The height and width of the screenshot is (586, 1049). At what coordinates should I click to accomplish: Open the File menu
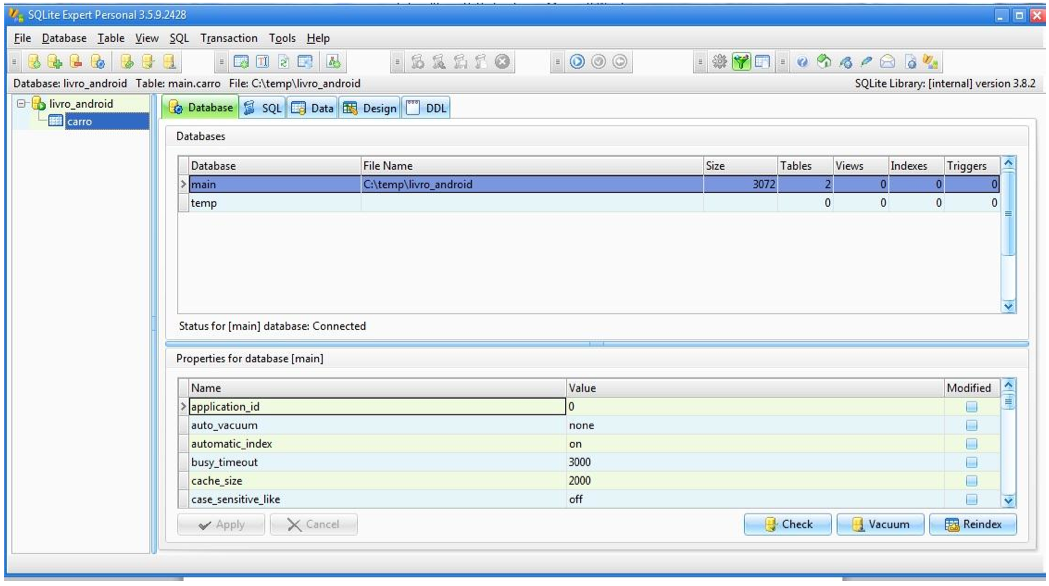pyautogui.click(x=22, y=38)
